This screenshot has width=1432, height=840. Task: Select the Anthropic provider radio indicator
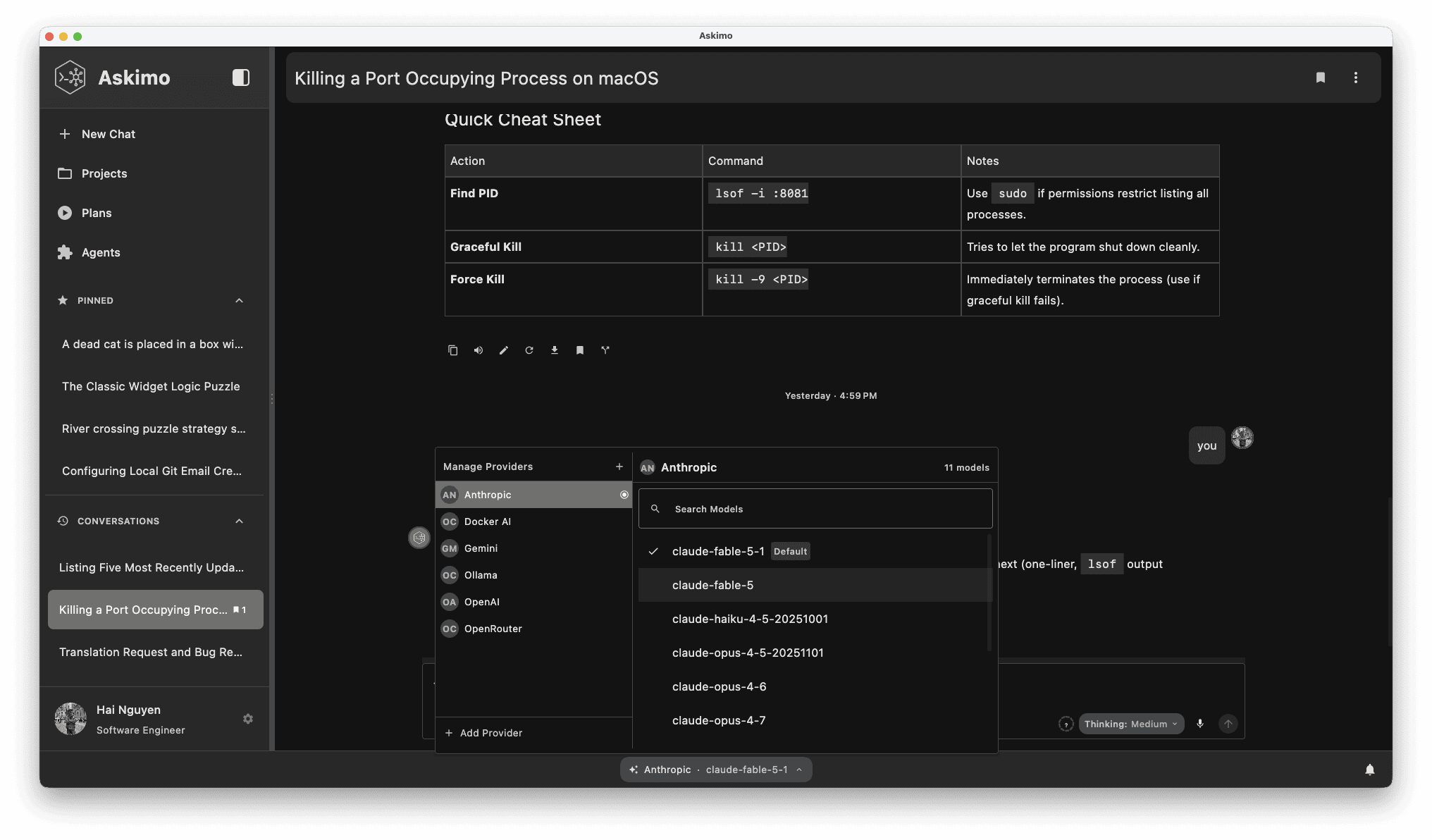(x=624, y=495)
